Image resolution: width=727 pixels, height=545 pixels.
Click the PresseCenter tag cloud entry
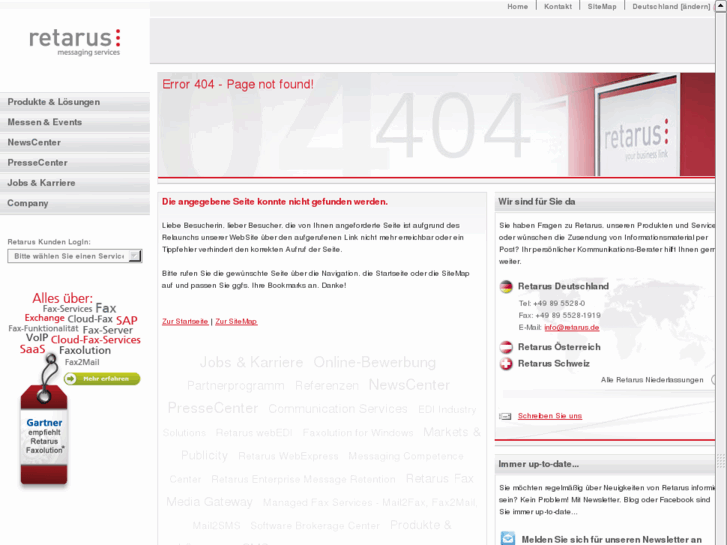213,408
